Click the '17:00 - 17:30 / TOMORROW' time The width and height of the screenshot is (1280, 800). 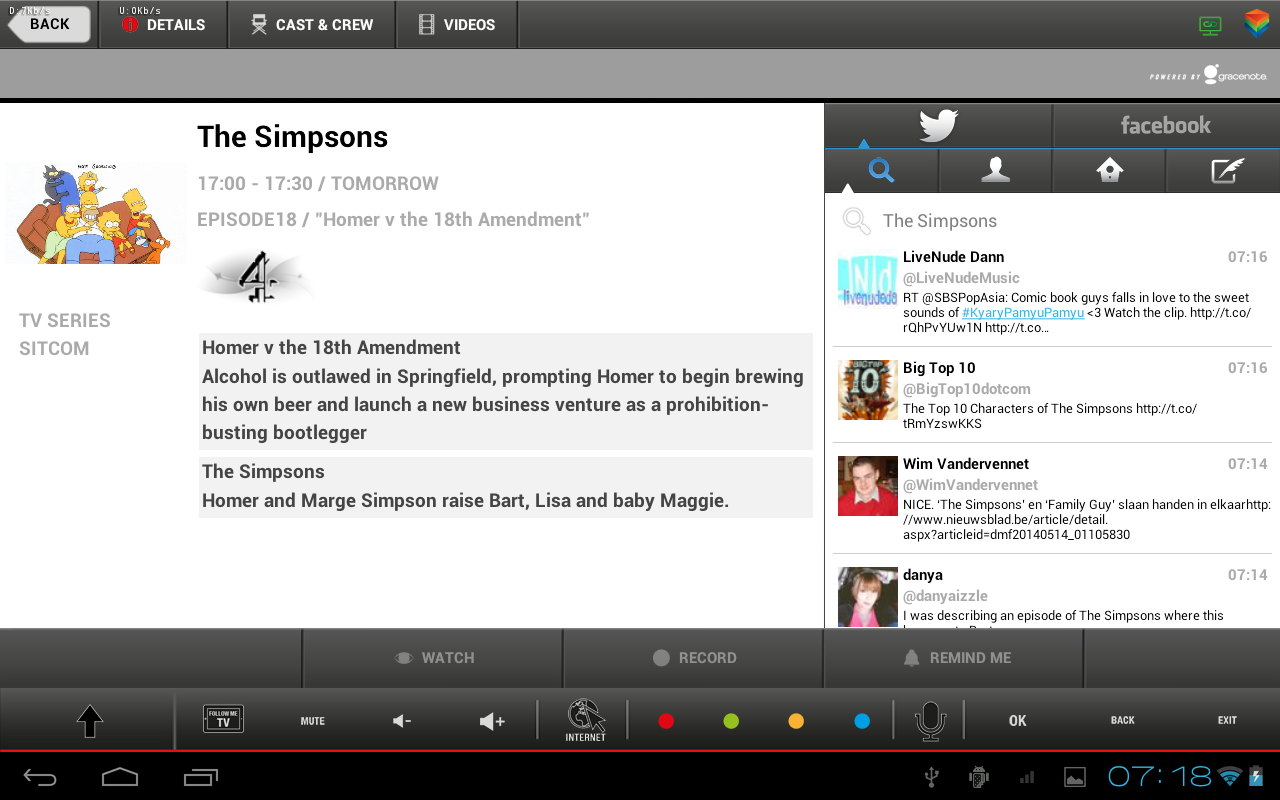click(318, 184)
